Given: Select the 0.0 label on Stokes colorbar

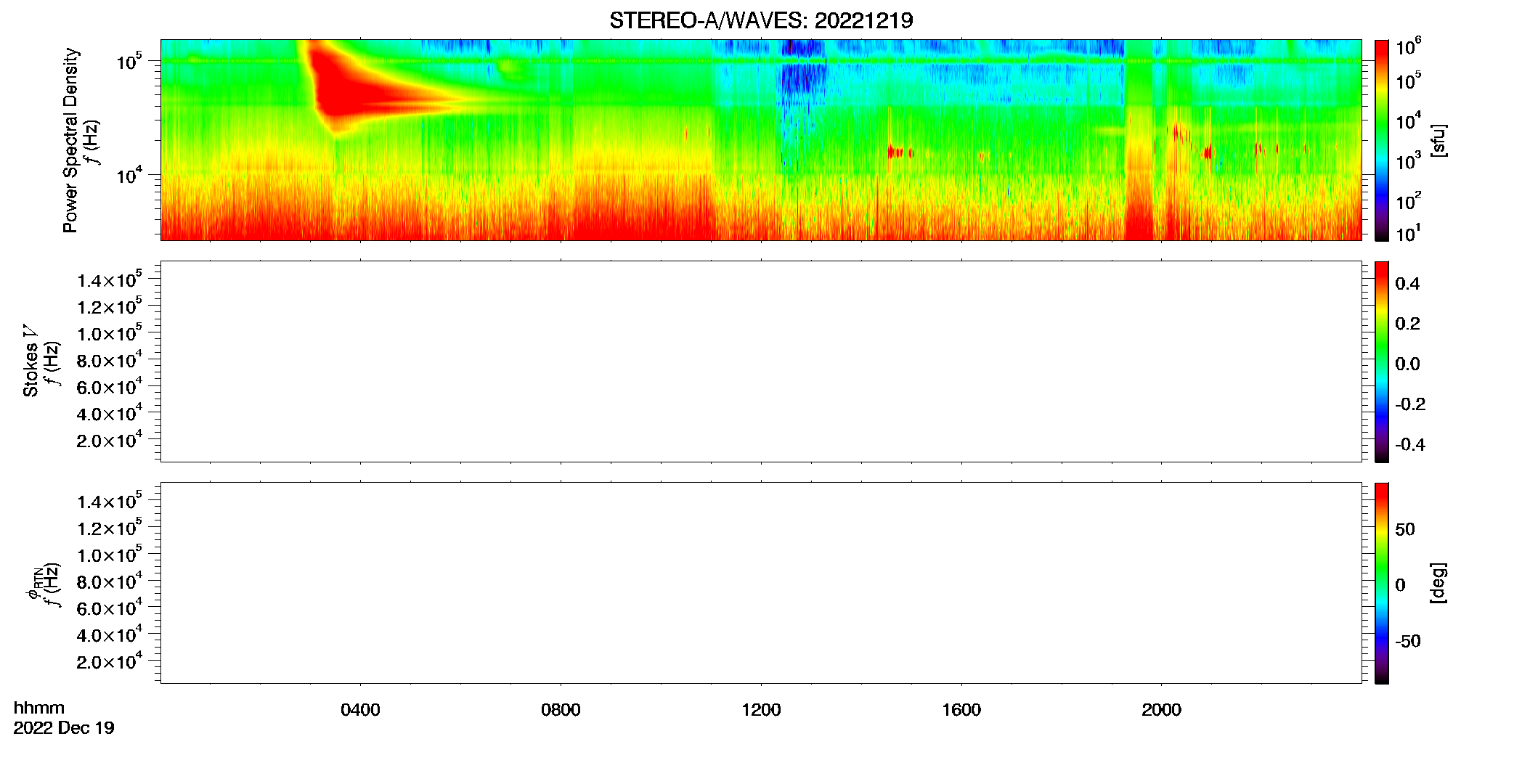Looking at the screenshot, I should (1407, 364).
